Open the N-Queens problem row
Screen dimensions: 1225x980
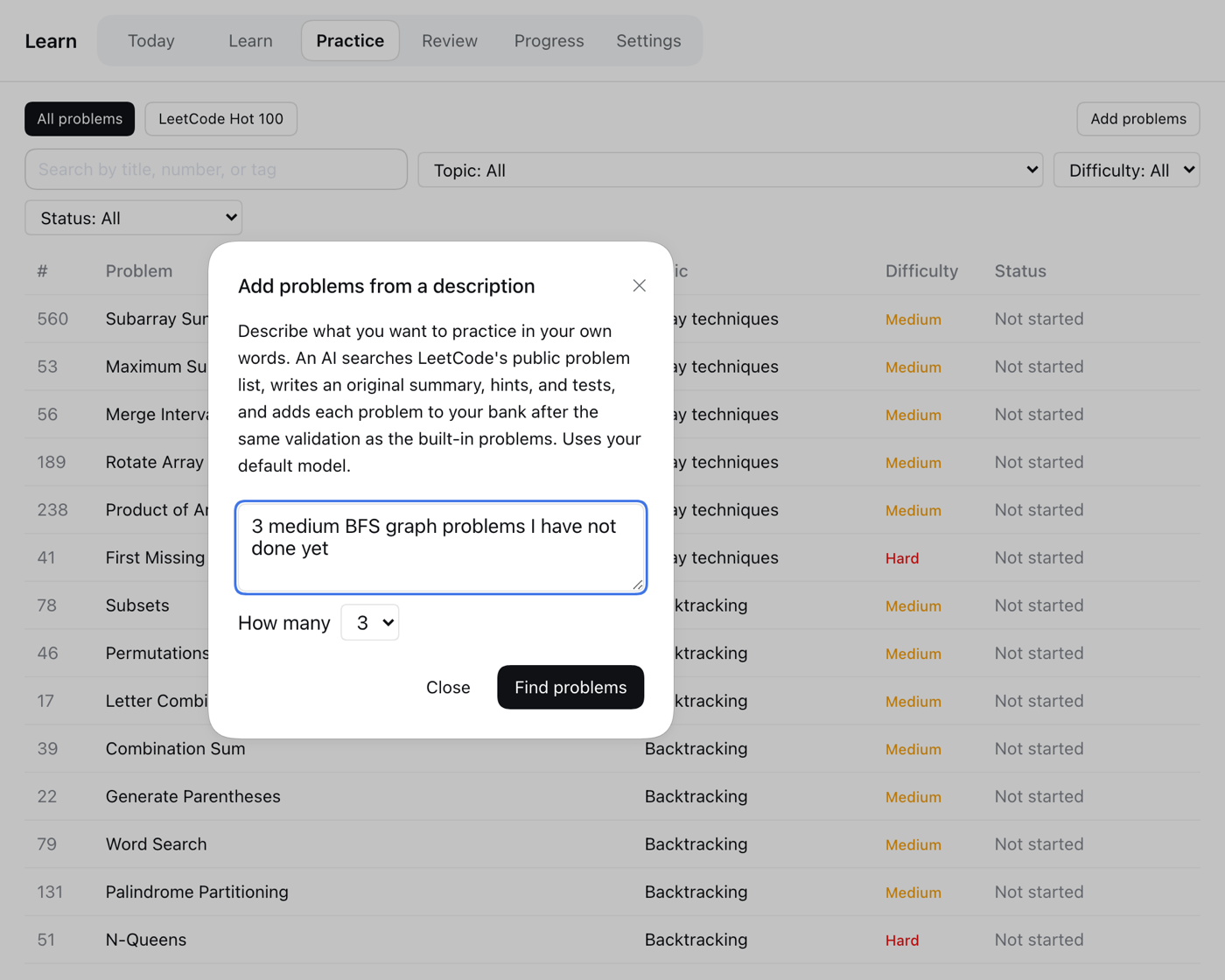(x=612, y=940)
